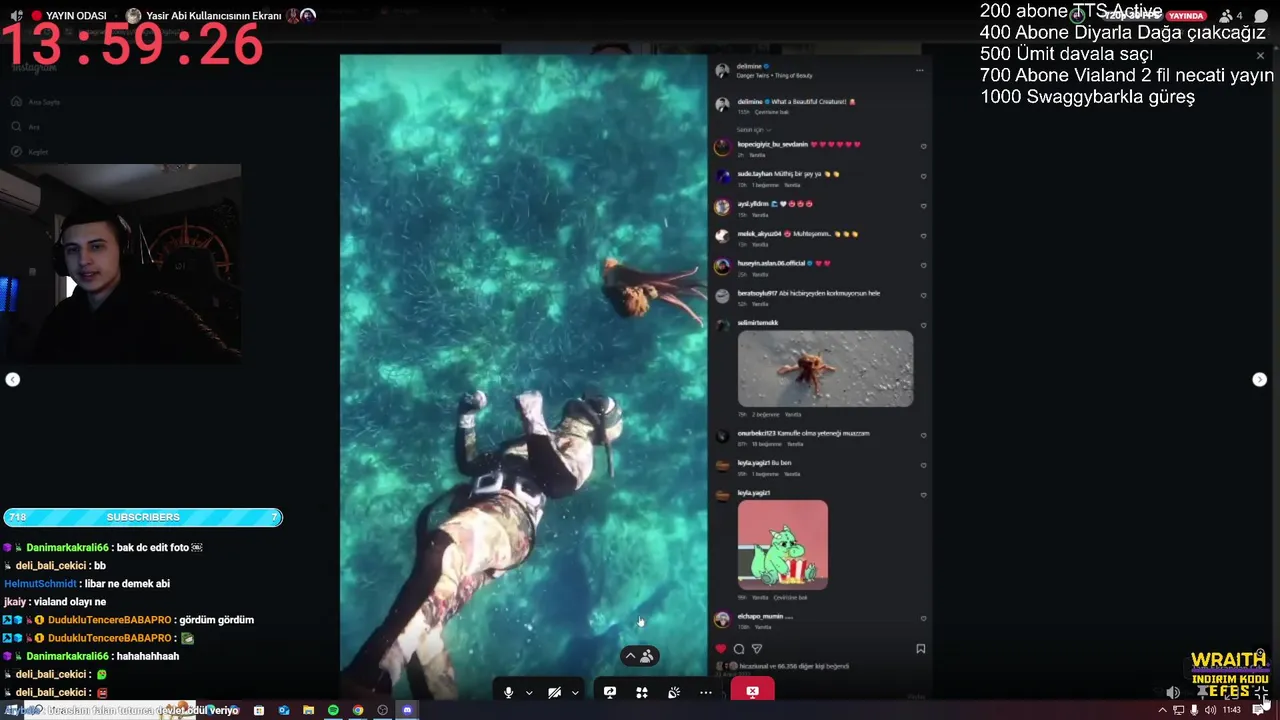Click the red disconnect call button
1280x720 pixels.
click(752, 691)
